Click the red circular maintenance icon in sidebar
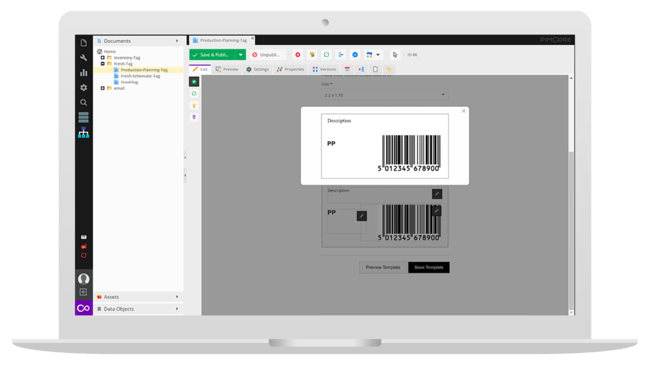 tap(84, 256)
